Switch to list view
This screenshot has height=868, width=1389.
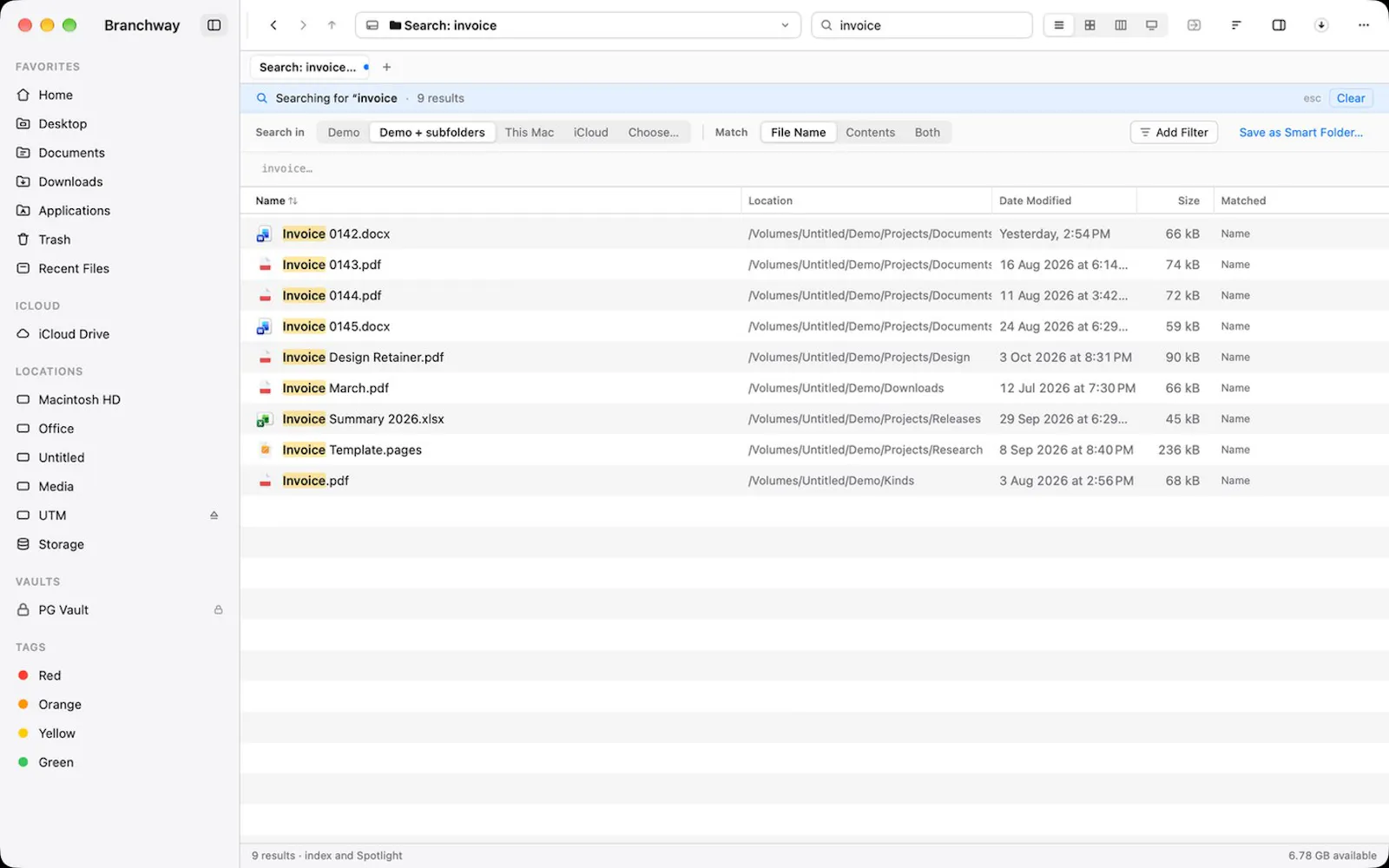click(x=1058, y=25)
